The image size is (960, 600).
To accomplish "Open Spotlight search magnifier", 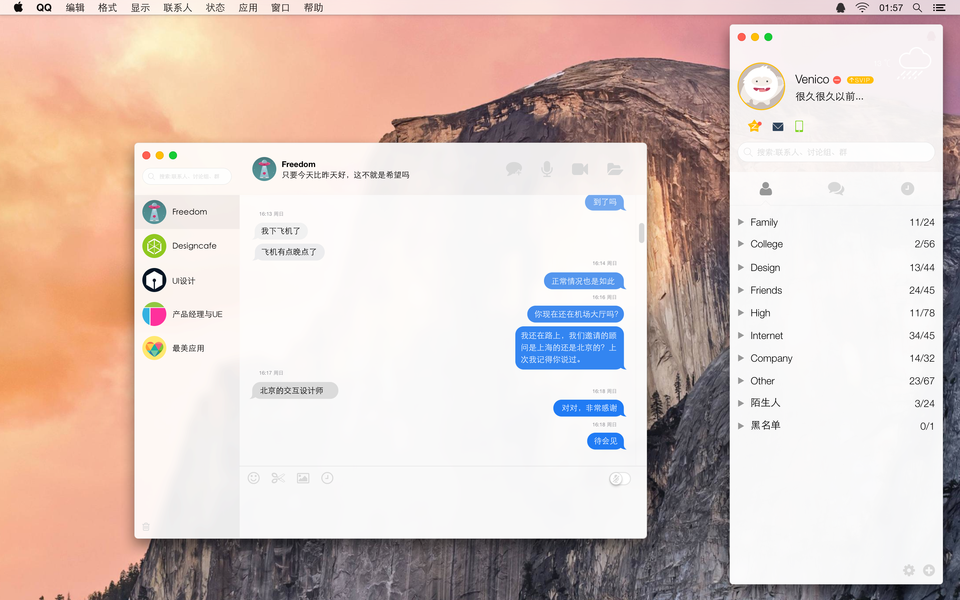I will tap(917, 7).
